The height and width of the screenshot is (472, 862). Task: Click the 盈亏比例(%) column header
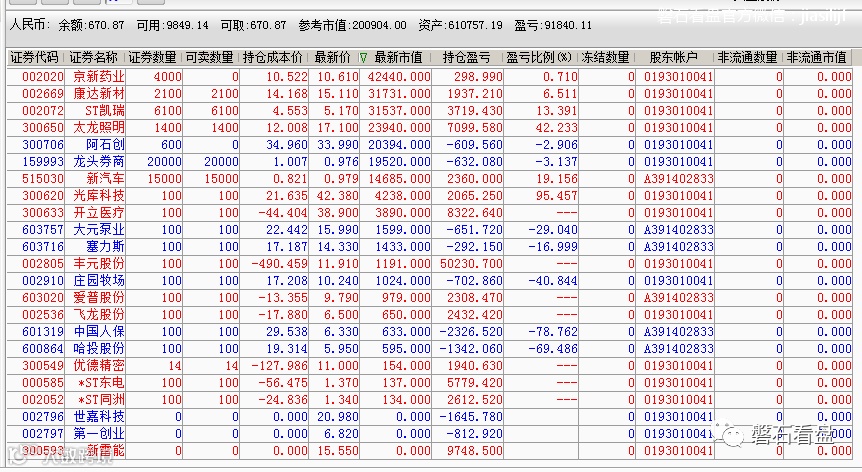(539, 57)
